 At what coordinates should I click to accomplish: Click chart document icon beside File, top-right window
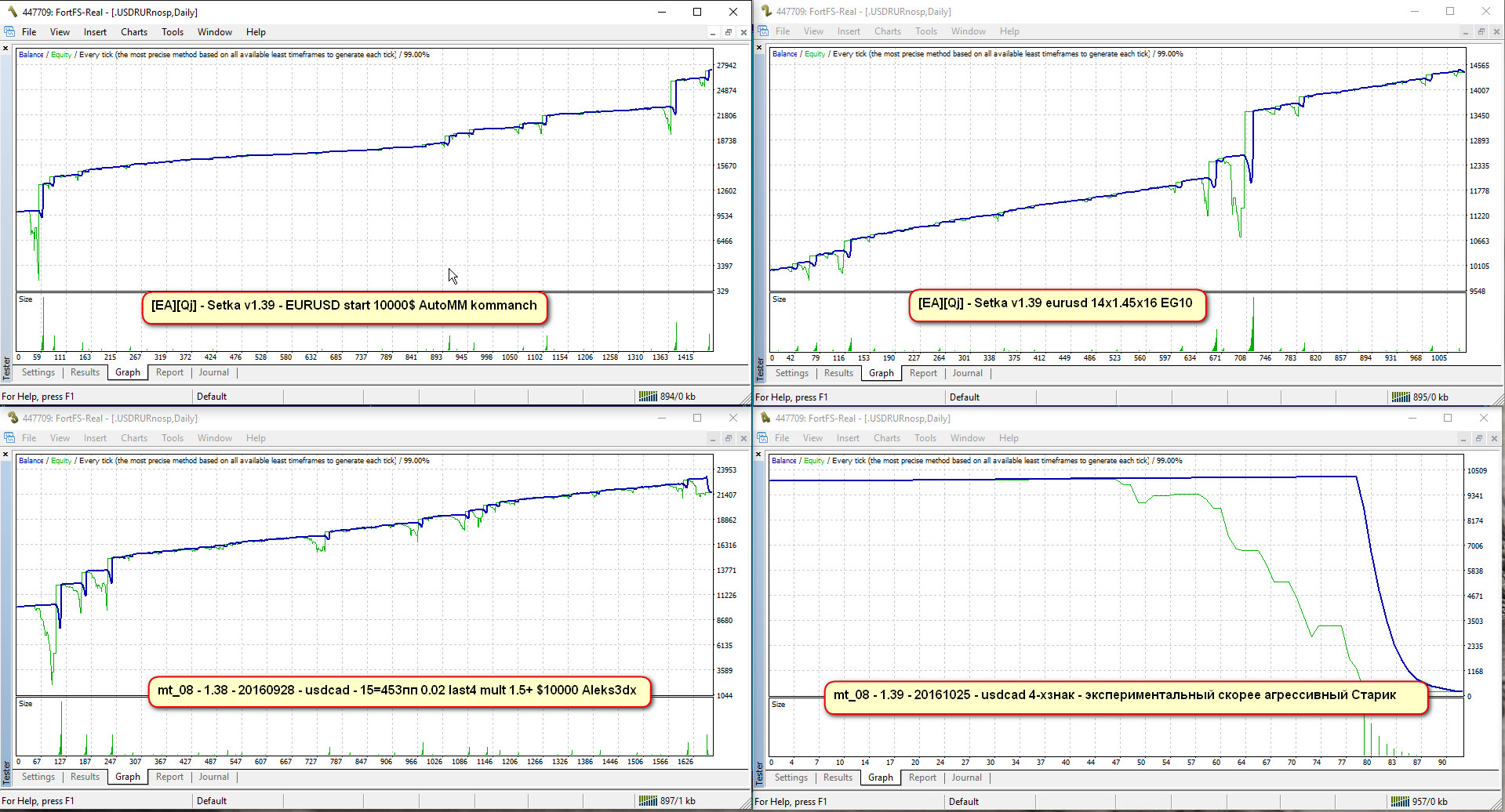pyautogui.click(x=763, y=31)
